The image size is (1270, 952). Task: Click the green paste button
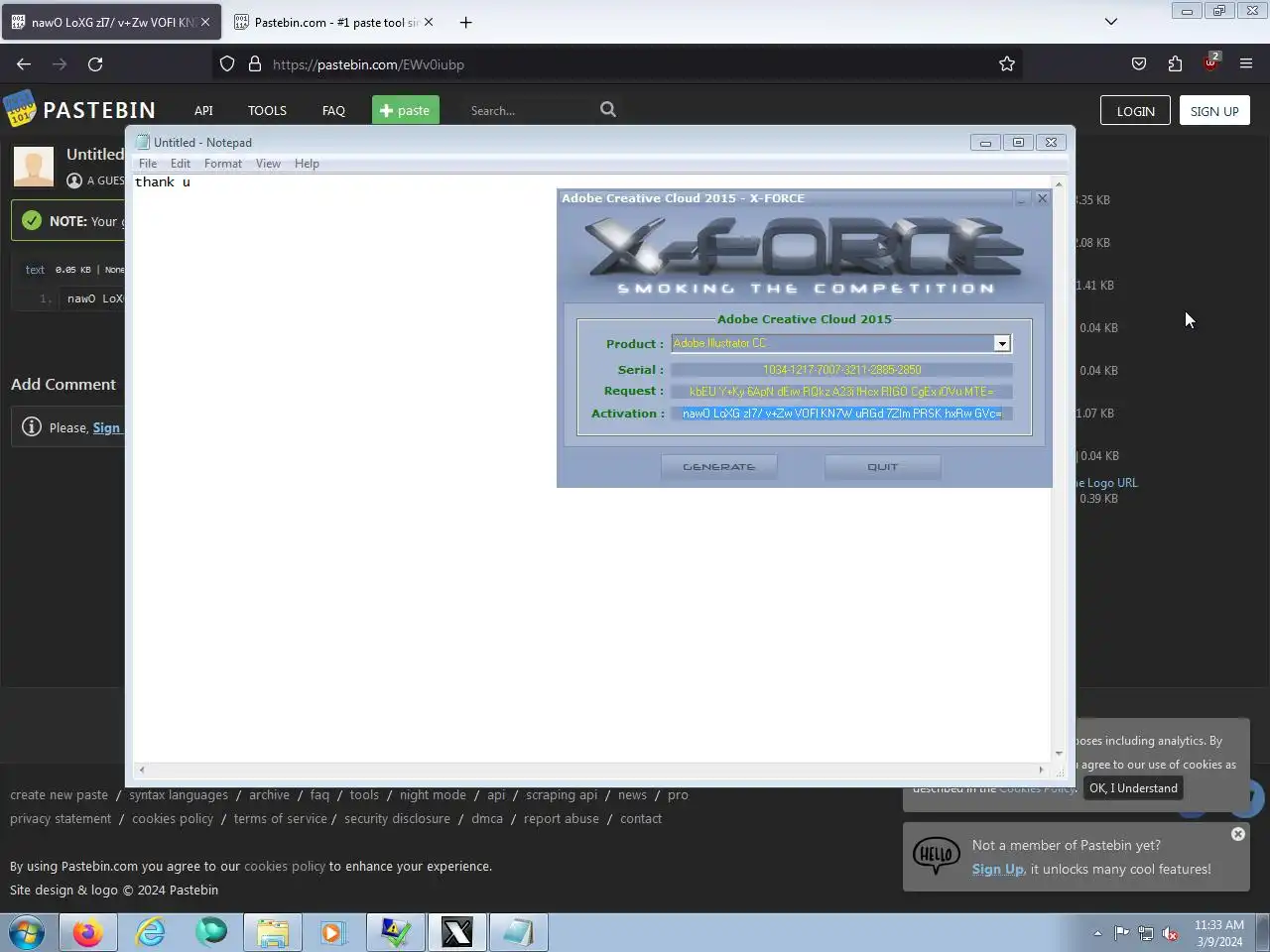coord(406,110)
